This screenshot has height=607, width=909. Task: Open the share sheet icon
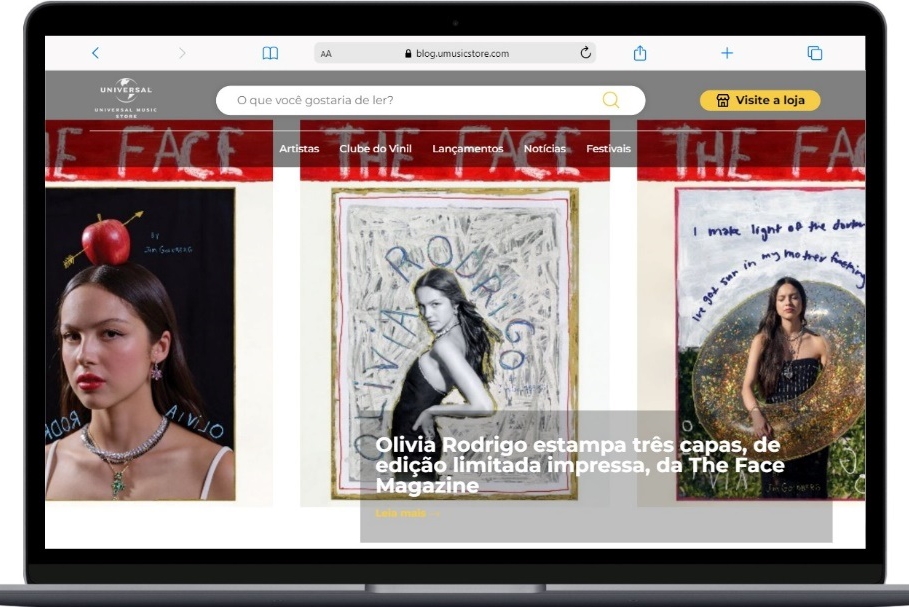coord(640,53)
